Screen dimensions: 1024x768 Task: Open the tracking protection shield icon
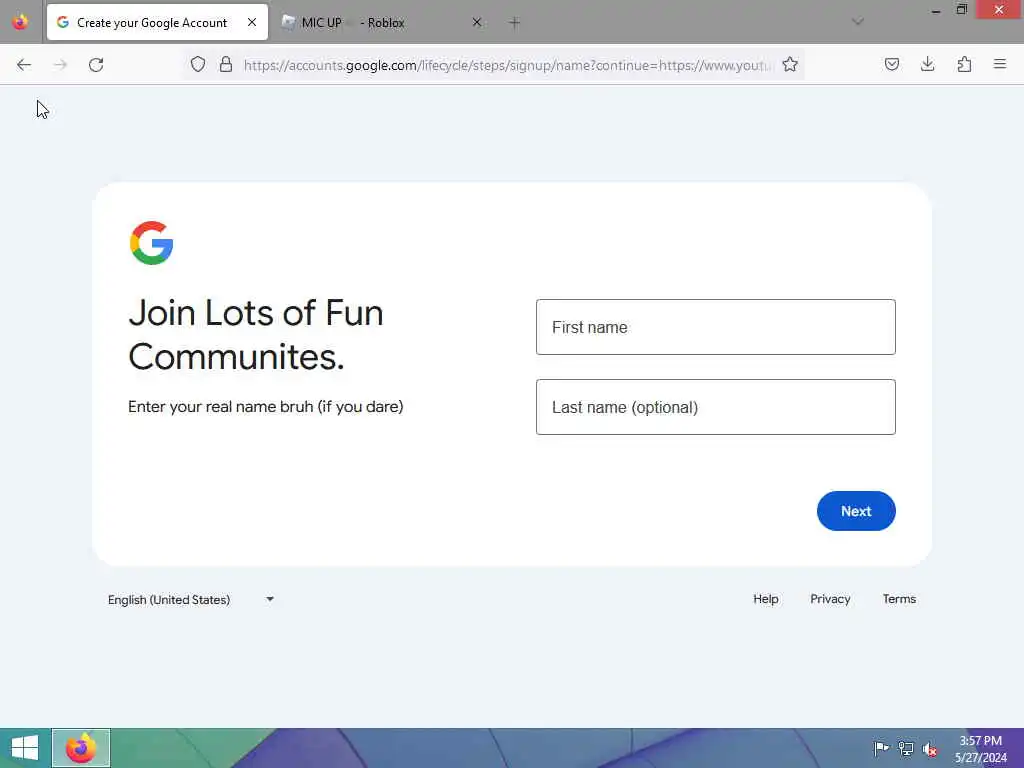tap(198, 64)
